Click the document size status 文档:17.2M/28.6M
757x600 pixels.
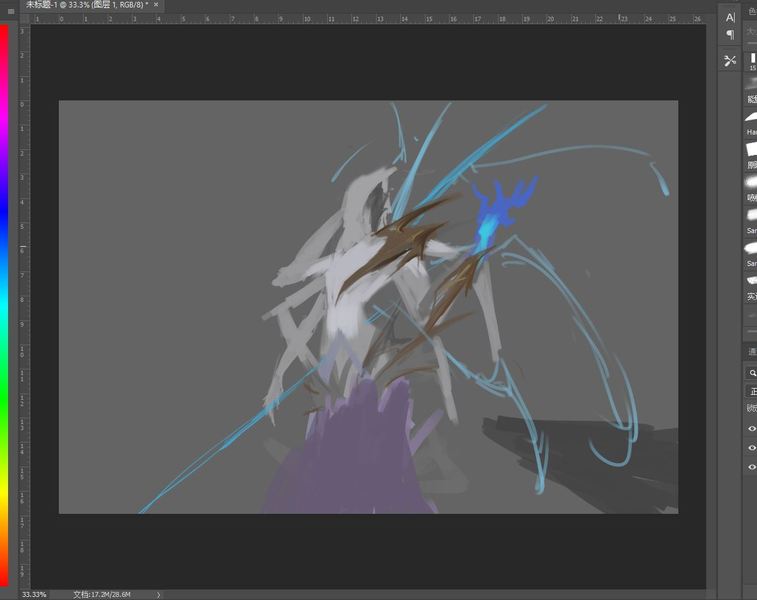tap(102, 595)
